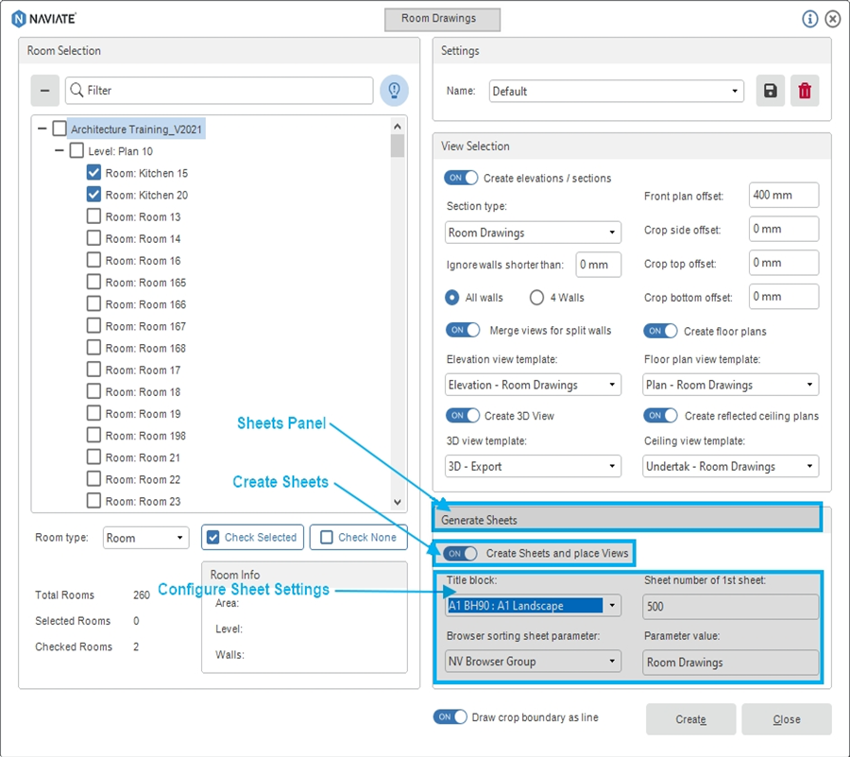
Task: Click the Crop top offset field
Action: (784, 263)
